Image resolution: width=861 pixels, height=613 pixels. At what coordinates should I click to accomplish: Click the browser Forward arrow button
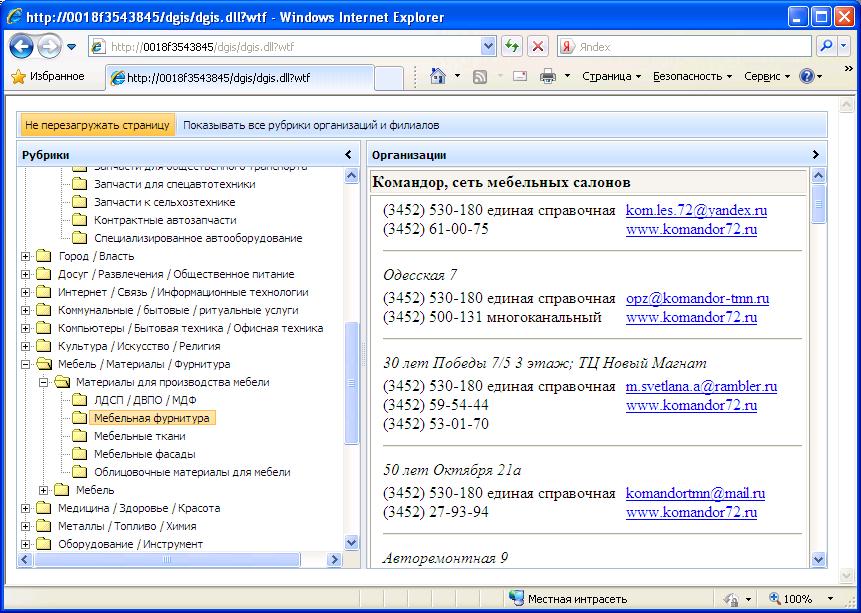click(x=50, y=47)
